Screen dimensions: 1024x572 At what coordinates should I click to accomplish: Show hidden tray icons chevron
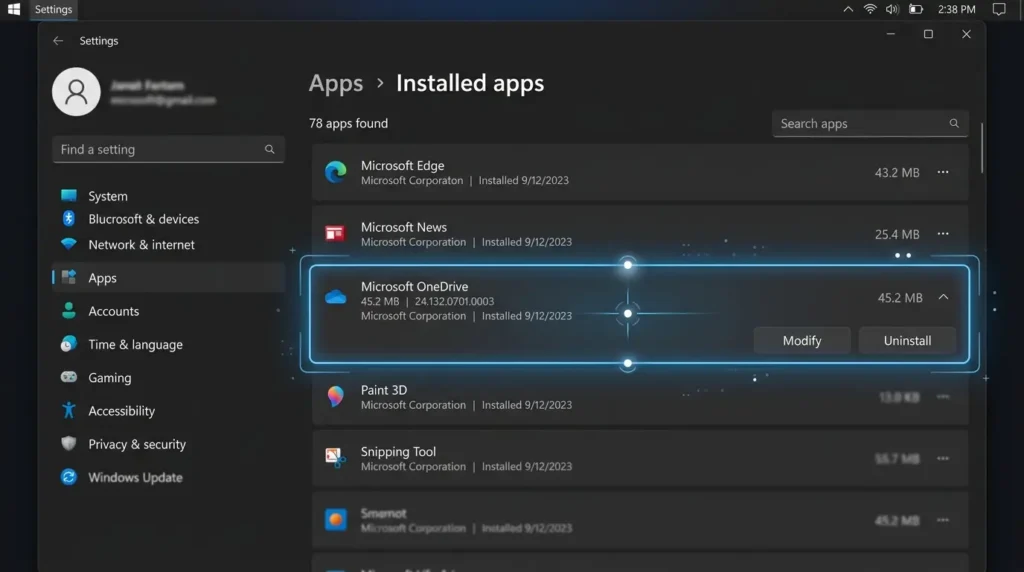point(848,9)
